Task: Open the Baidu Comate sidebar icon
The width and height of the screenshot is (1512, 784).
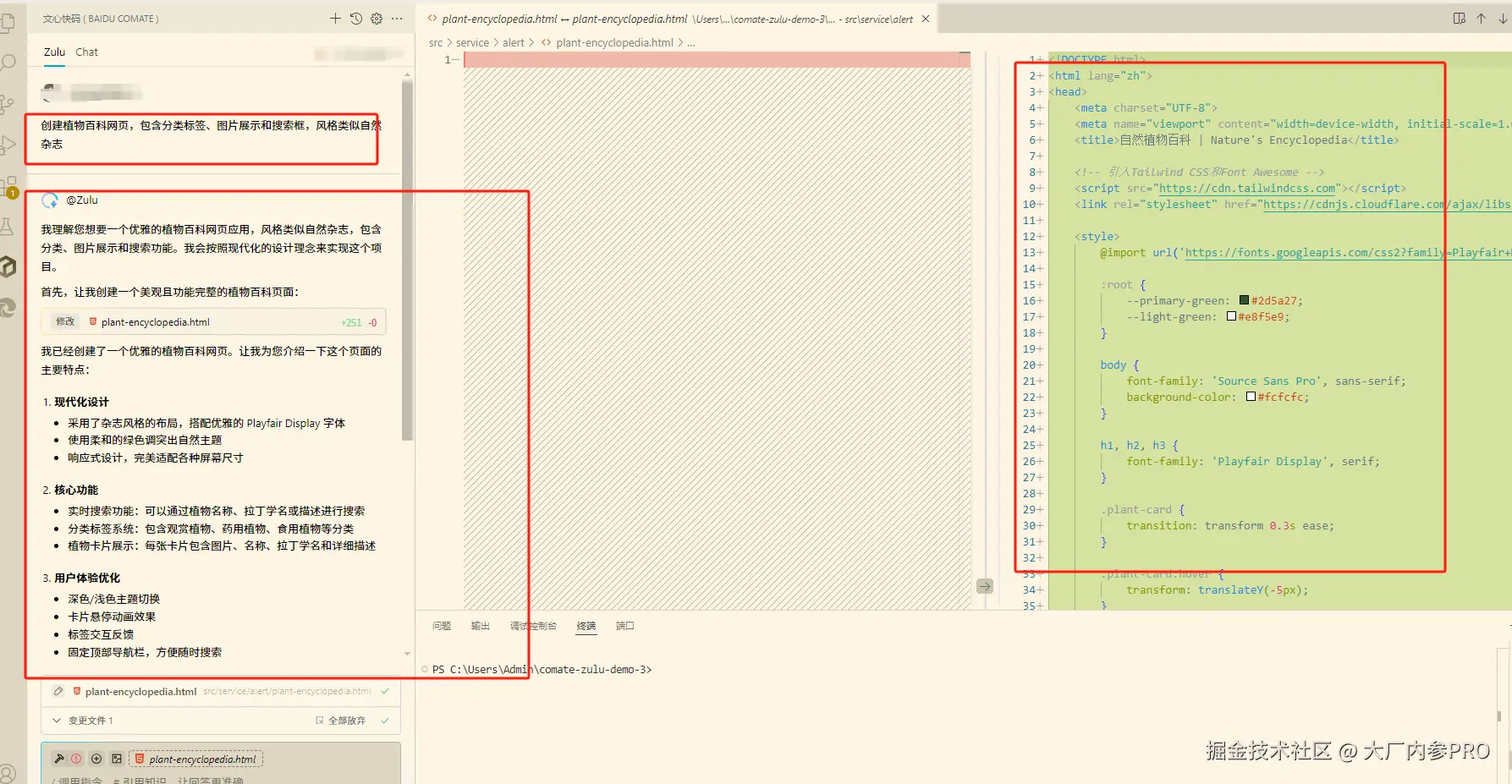Action: (8, 267)
